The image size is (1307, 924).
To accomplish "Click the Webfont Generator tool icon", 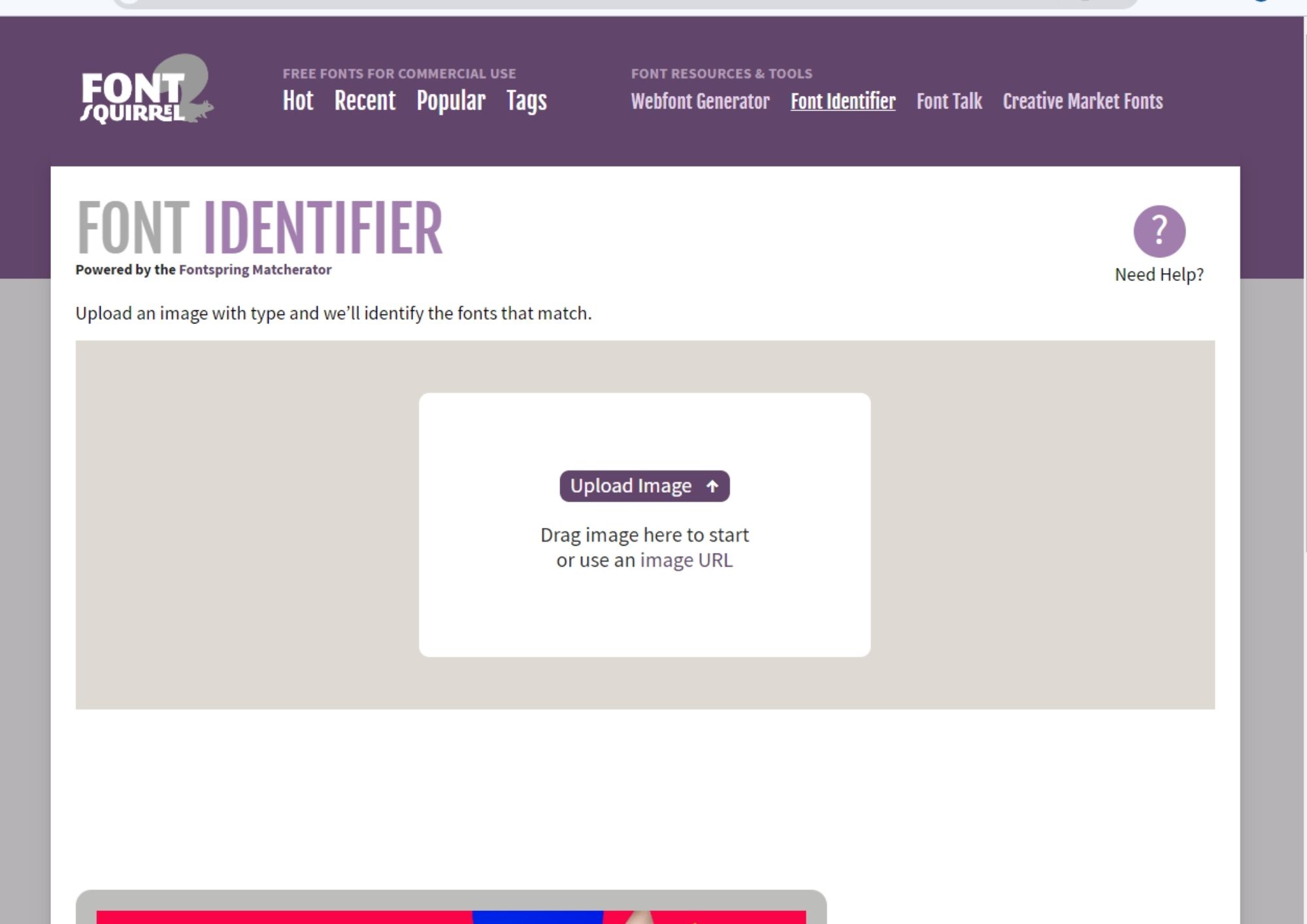I will tap(700, 101).
